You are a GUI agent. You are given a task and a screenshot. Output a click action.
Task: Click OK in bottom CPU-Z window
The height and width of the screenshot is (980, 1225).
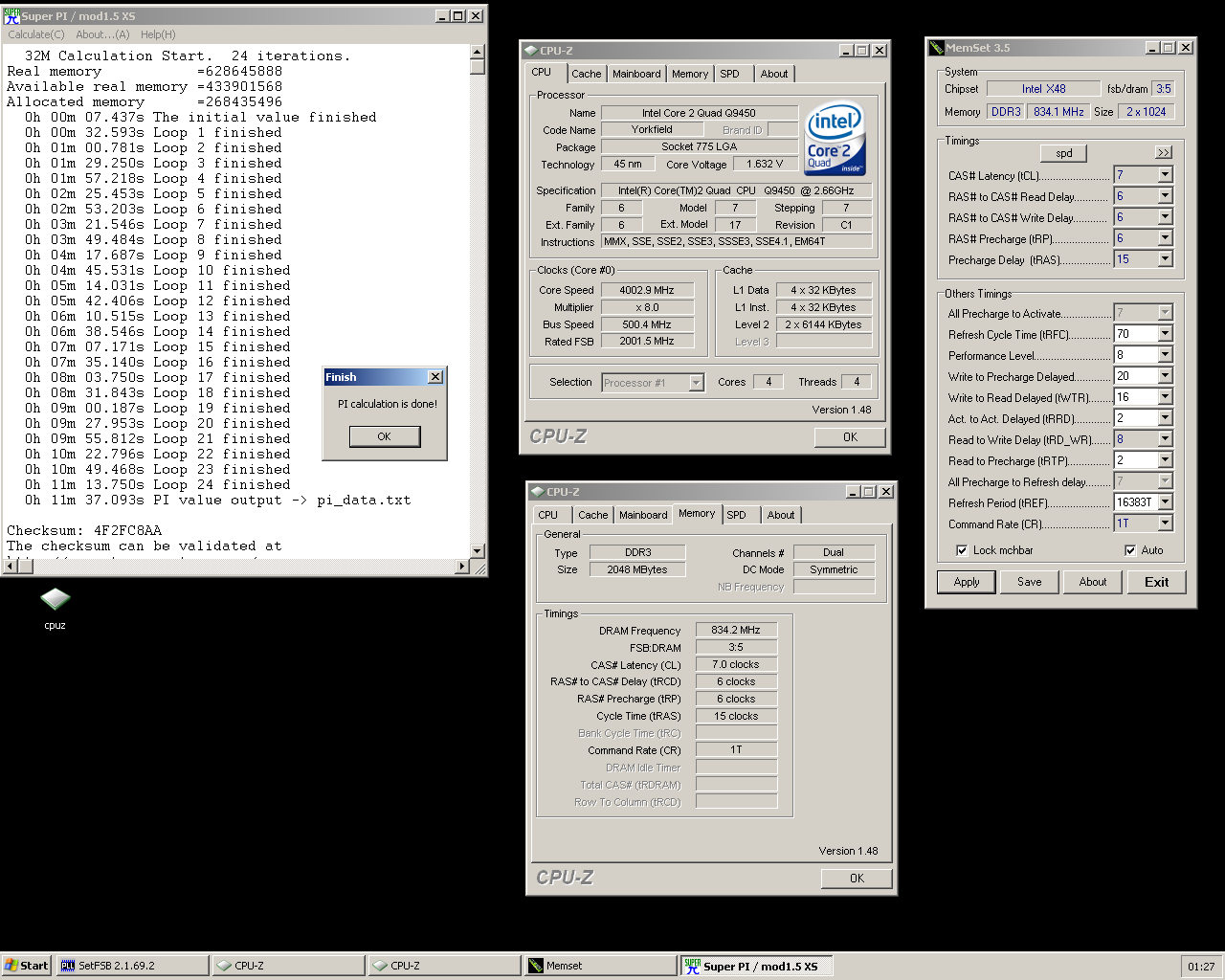tap(857, 879)
